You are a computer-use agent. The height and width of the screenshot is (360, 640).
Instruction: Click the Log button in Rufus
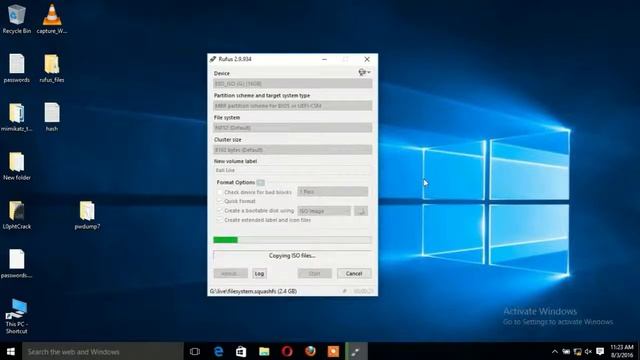(x=259, y=273)
